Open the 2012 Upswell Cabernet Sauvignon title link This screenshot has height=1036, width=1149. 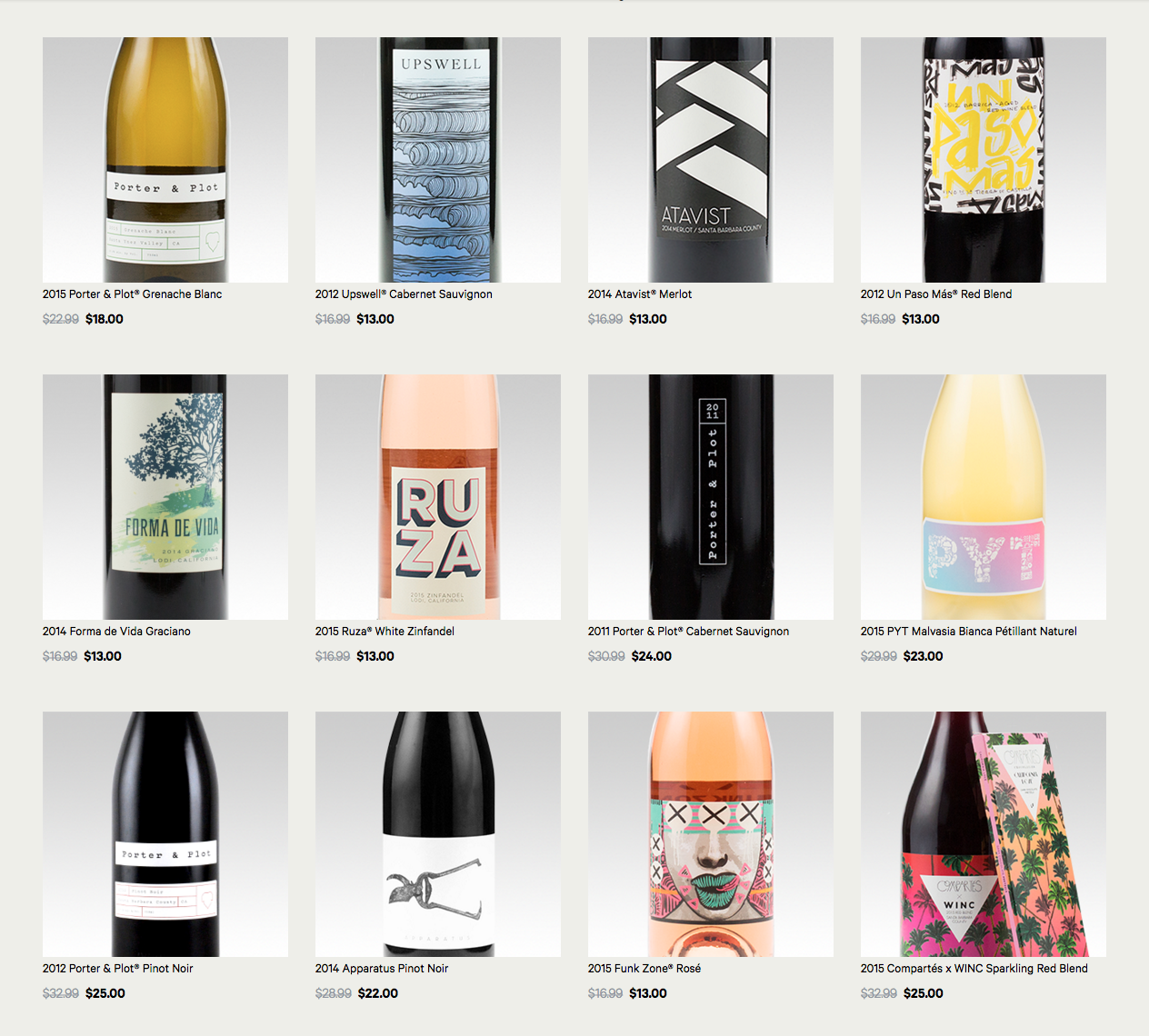click(x=404, y=294)
